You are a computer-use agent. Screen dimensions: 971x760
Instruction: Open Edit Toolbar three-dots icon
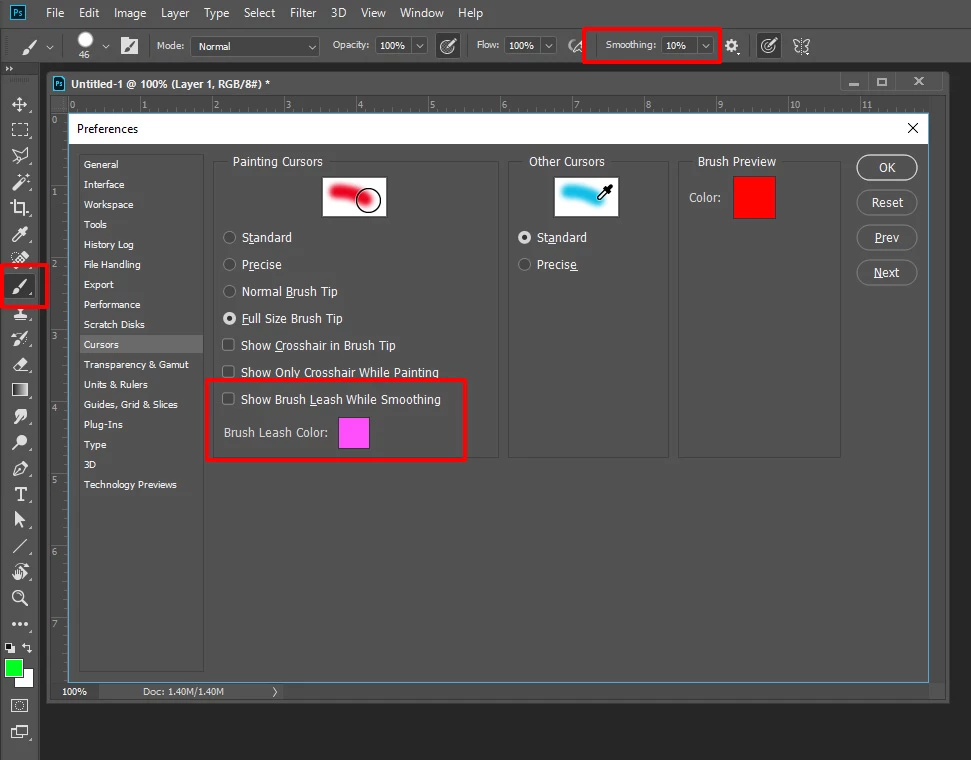(20, 624)
